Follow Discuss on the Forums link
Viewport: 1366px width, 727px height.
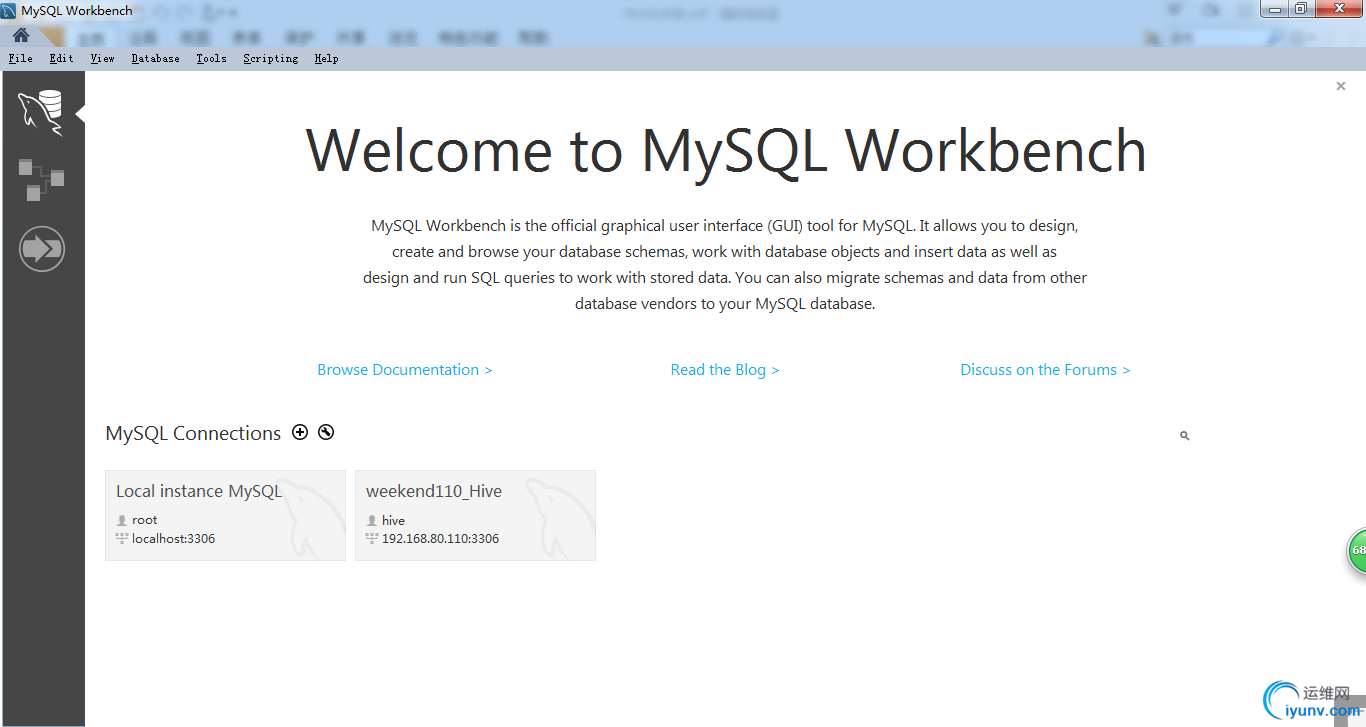[1045, 370]
